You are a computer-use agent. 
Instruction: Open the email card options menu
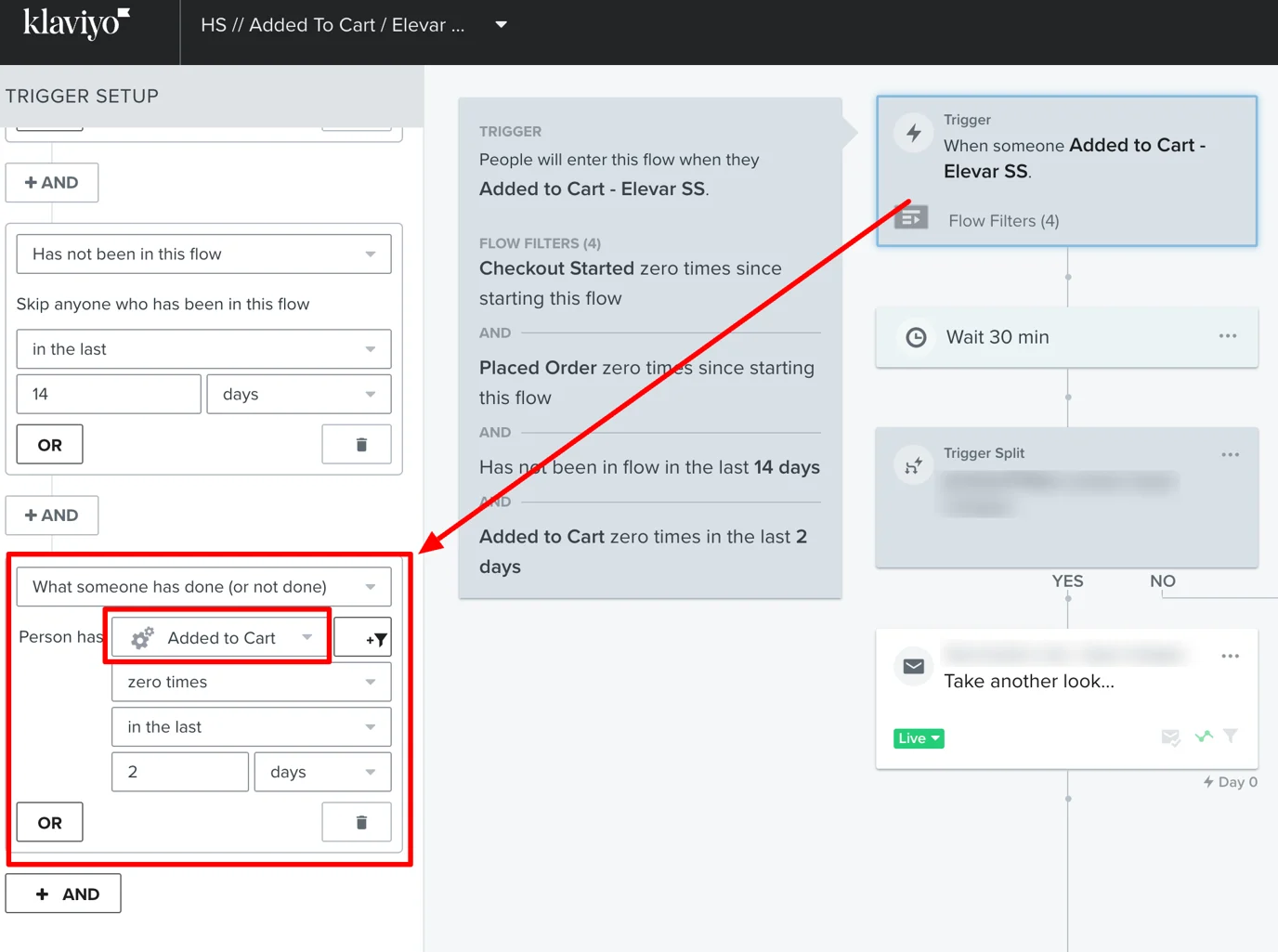[x=1231, y=657]
